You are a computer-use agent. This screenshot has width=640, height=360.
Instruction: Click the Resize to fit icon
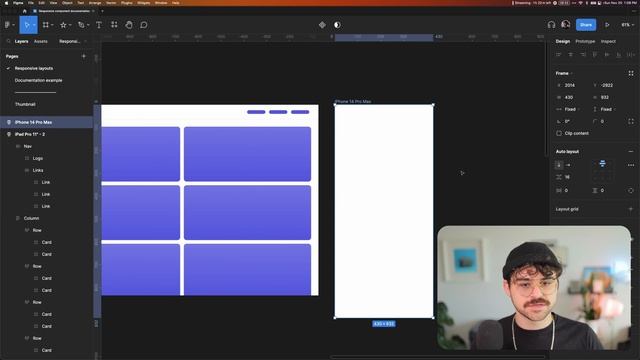click(x=631, y=73)
